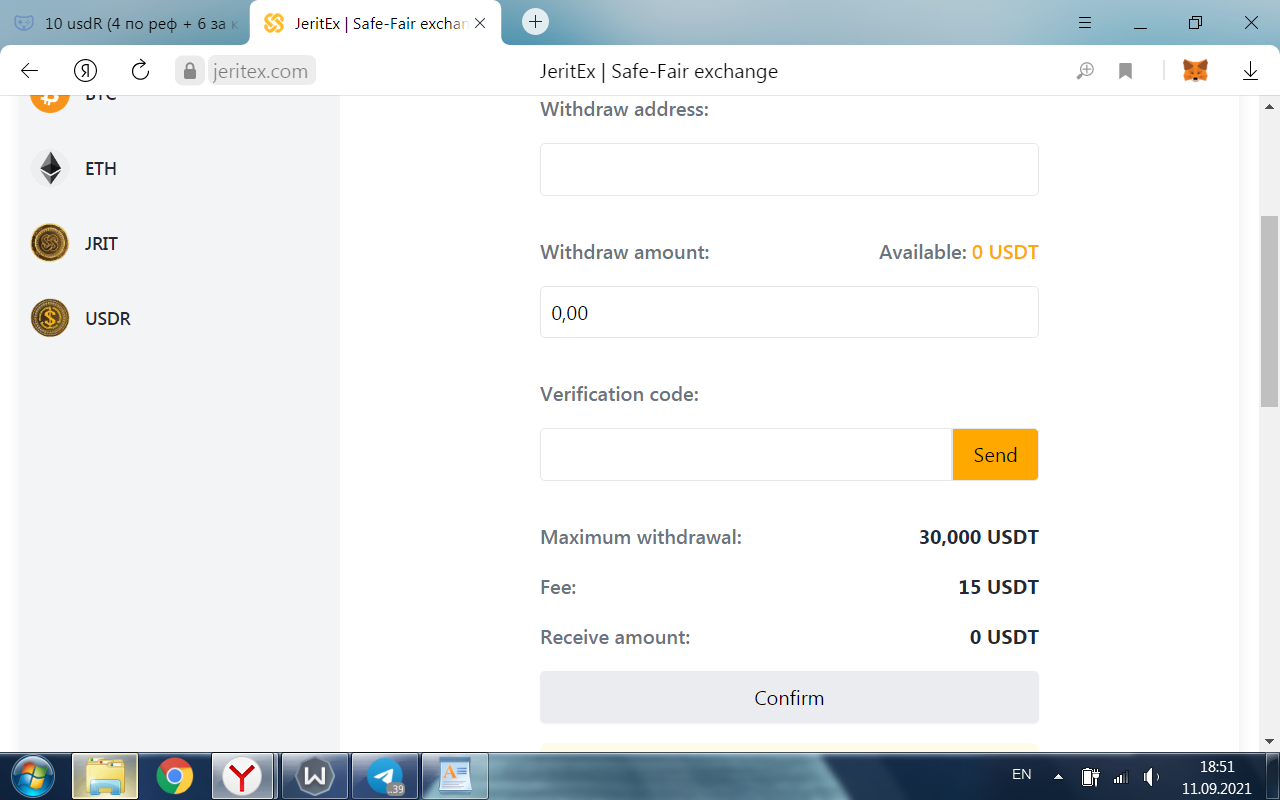Click the page vertical scrollbar thumb
This screenshot has width=1280, height=800.
click(1269, 311)
